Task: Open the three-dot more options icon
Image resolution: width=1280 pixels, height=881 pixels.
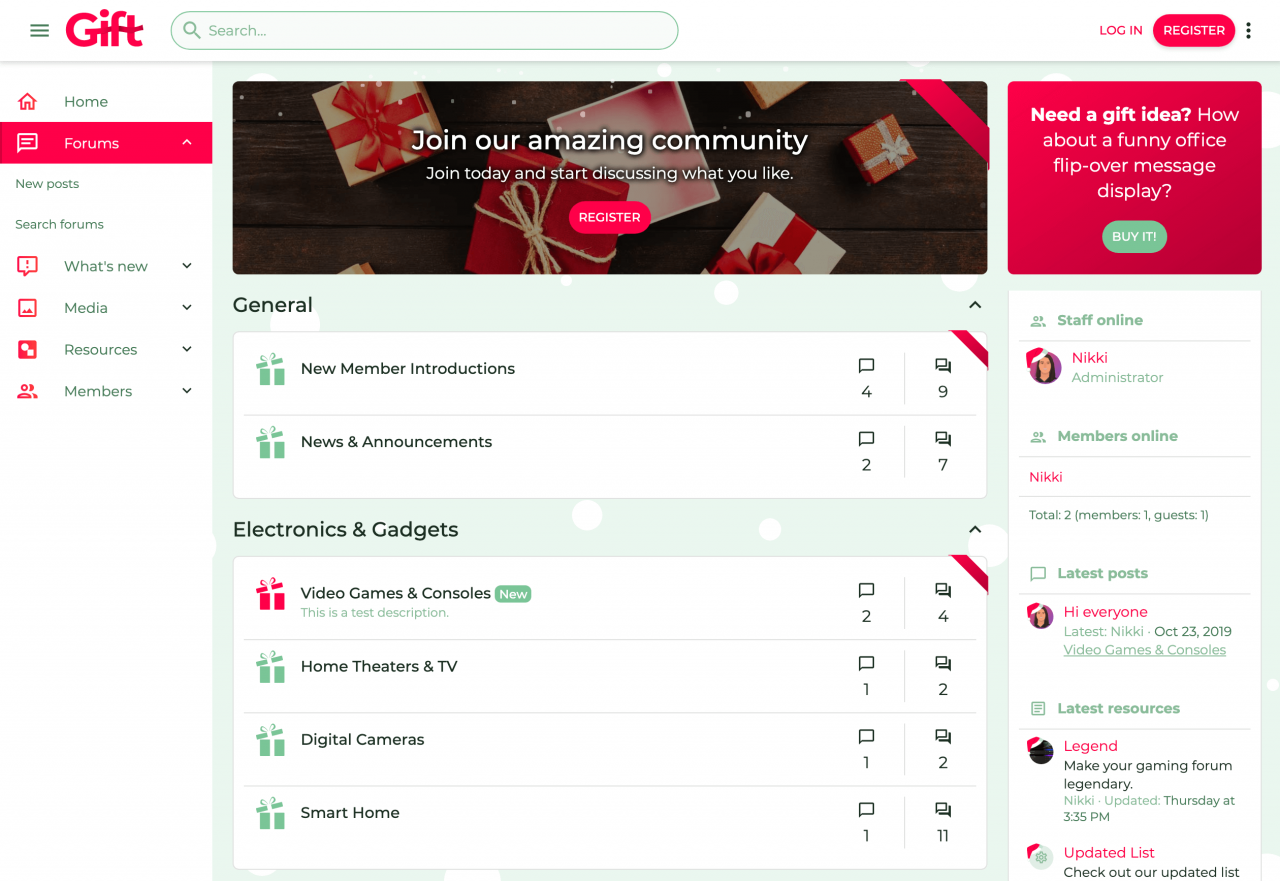Action: pyautogui.click(x=1248, y=30)
